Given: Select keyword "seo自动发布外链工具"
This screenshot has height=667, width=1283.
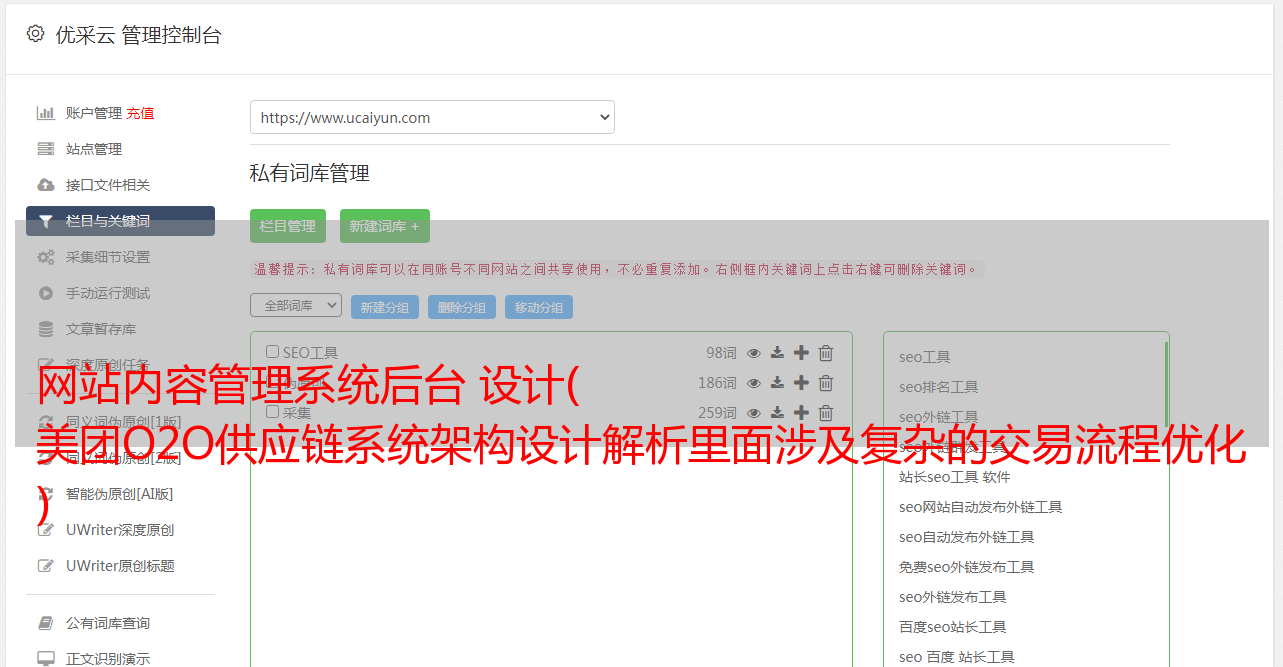Looking at the screenshot, I should (967, 537).
